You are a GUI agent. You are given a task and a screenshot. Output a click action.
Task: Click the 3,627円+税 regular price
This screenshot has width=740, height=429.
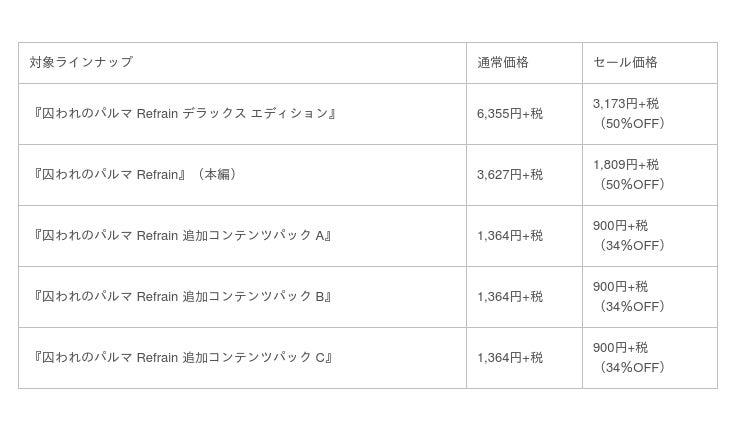(x=510, y=175)
